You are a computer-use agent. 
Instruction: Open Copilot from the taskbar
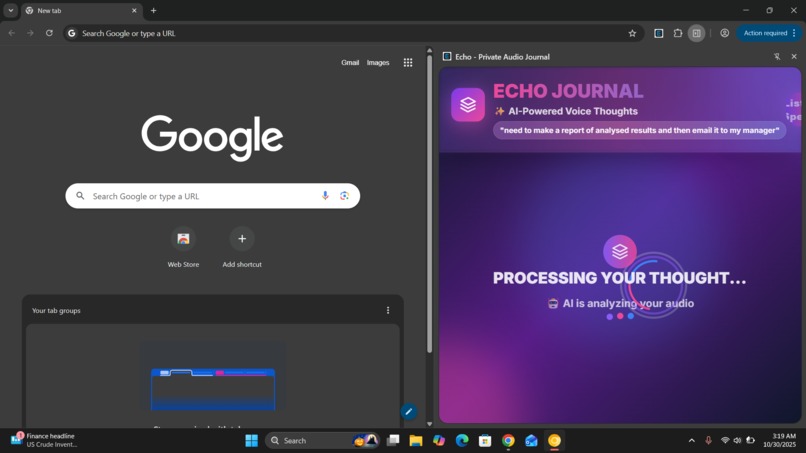point(439,441)
